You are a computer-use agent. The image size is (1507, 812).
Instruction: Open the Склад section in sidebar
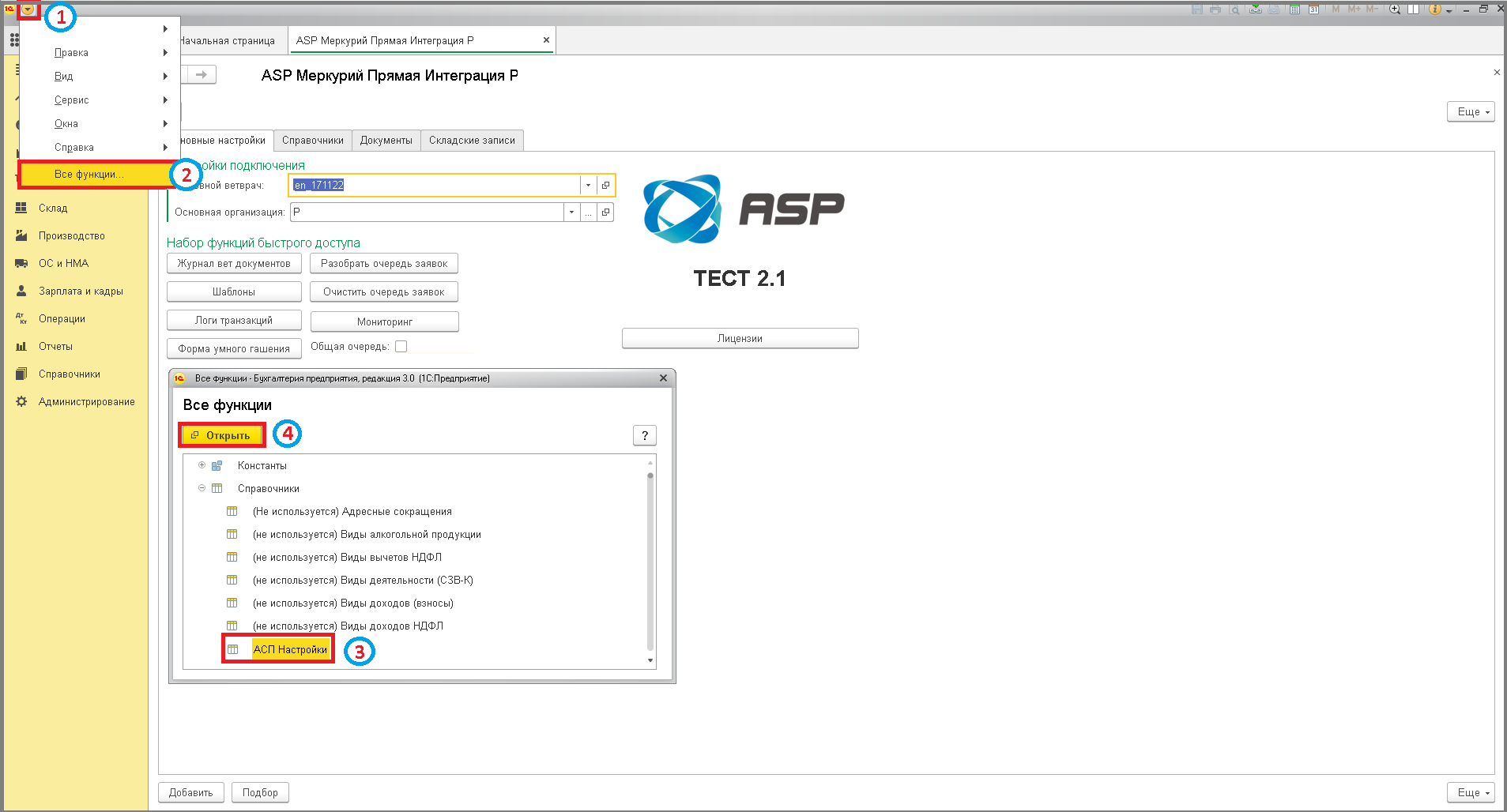click(x=53, y=209)
